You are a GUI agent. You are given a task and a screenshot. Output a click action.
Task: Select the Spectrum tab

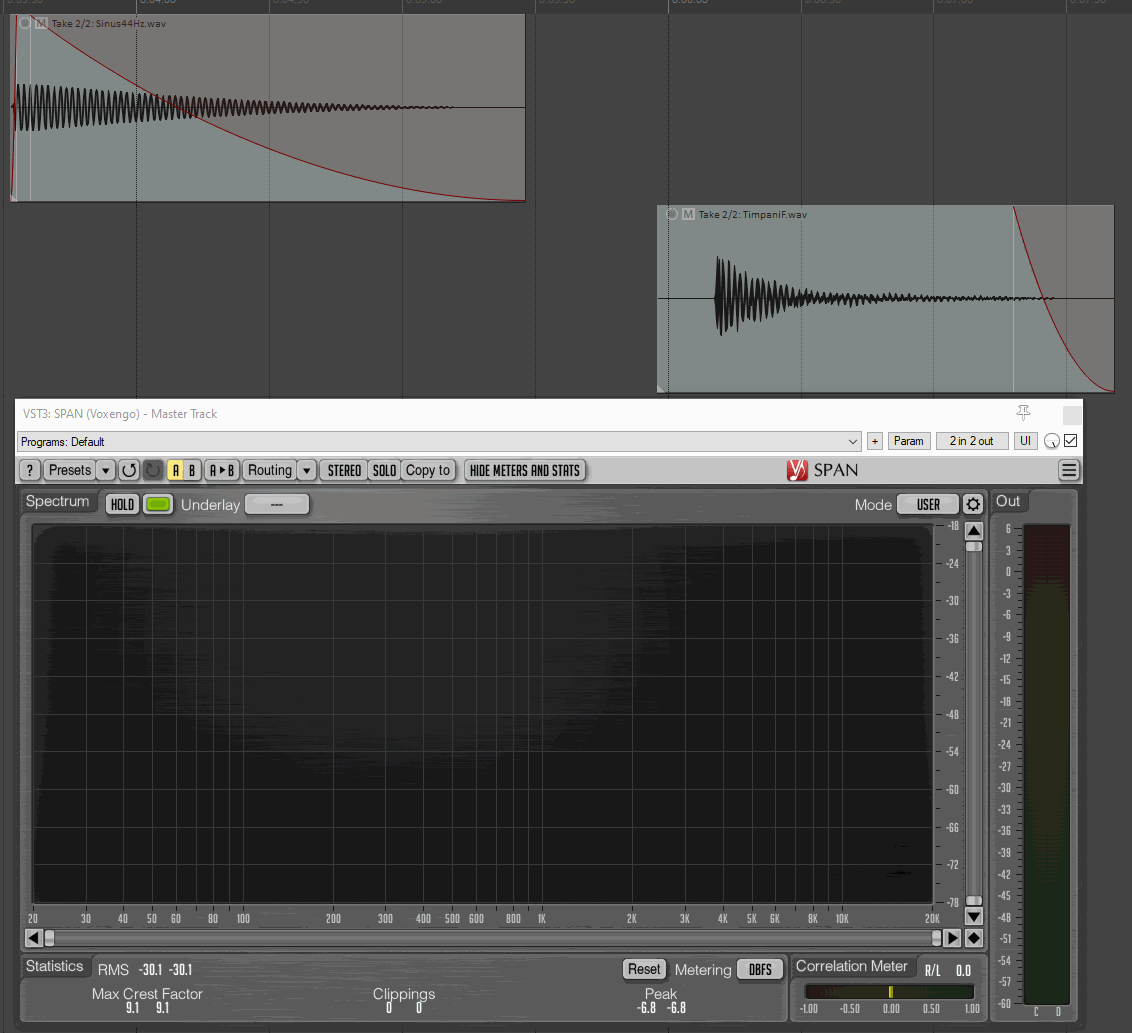point(57,502)
